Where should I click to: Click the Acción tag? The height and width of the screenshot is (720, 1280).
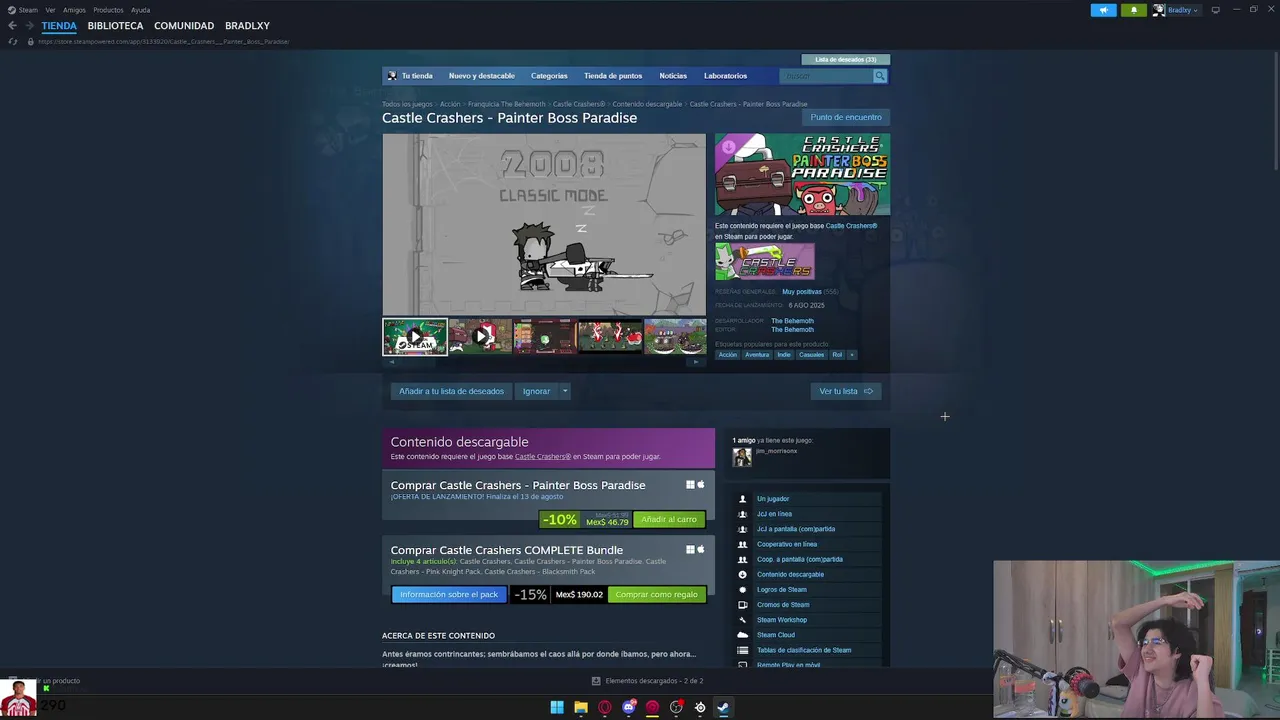728,355
